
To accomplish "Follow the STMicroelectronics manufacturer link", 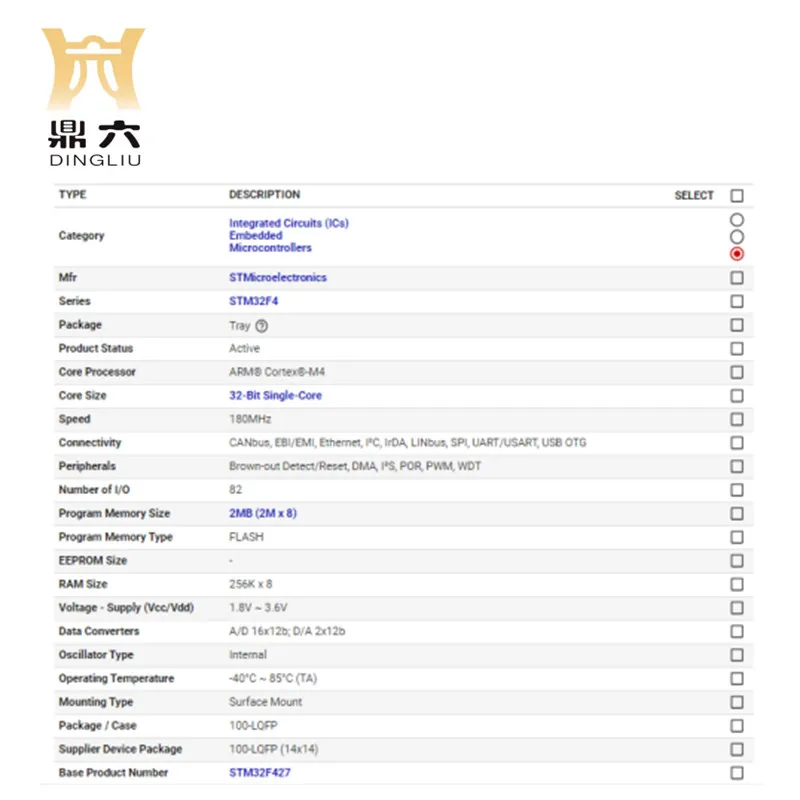I will tap(278, 277).
